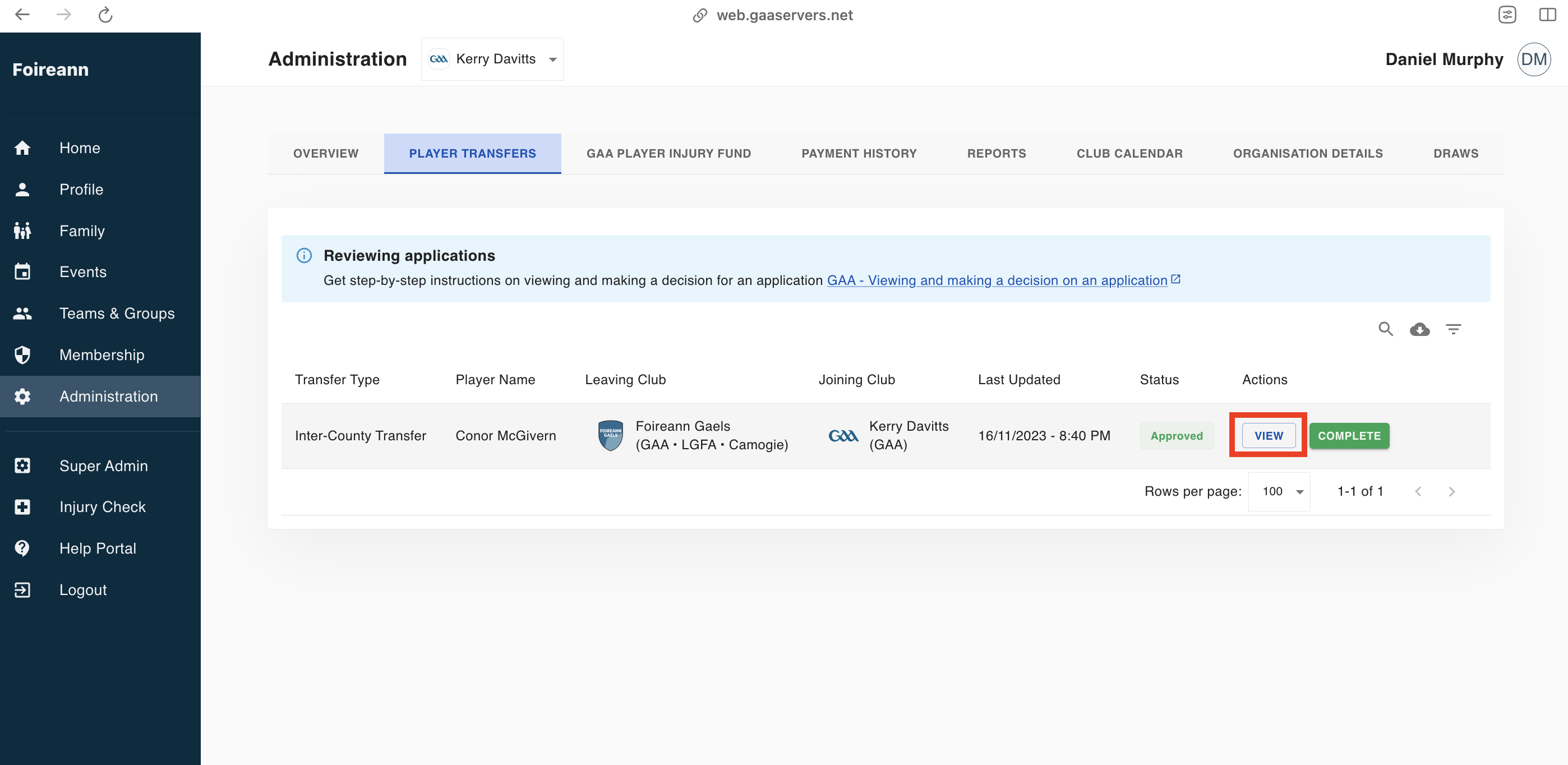1568x765 pixels.
Task: Open the browser site settings icon
Action: pos(1507,15)
